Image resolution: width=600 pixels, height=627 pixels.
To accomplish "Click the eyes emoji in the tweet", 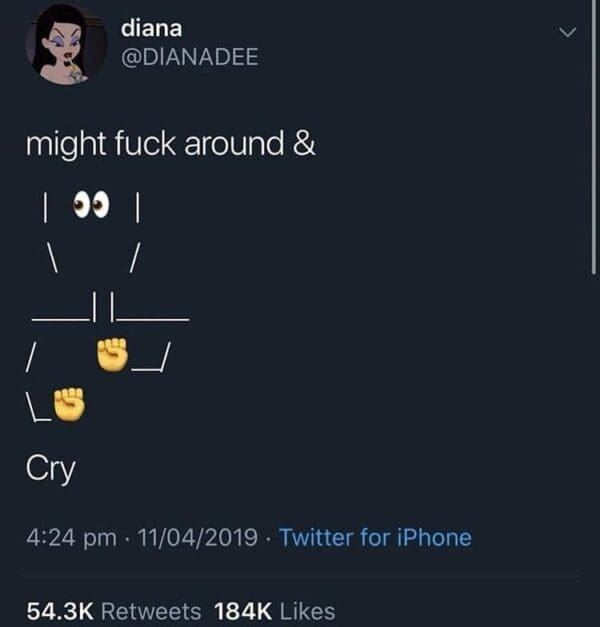I will (x=91, y=204).
